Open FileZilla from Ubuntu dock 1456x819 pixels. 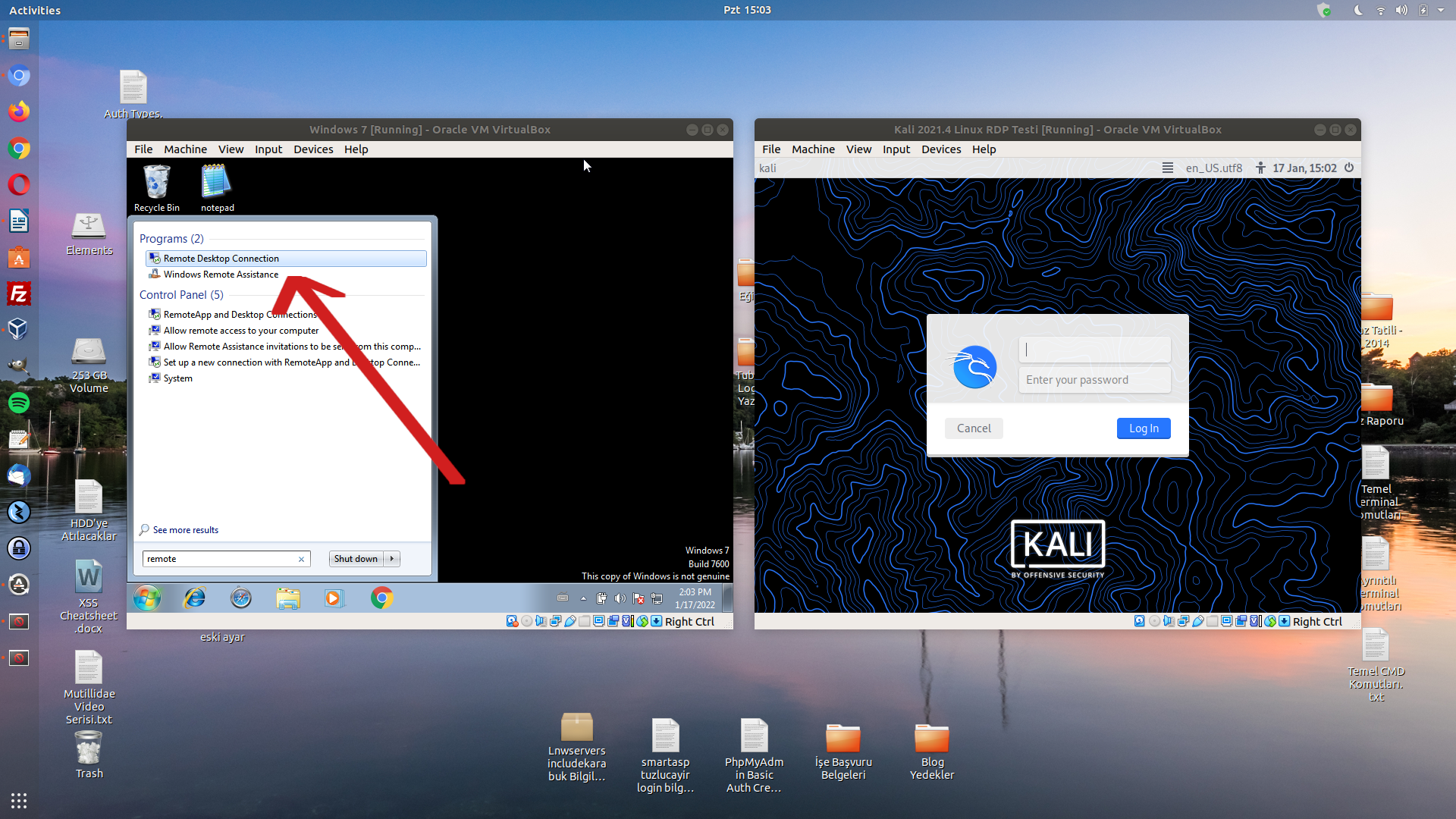(19, 293)
